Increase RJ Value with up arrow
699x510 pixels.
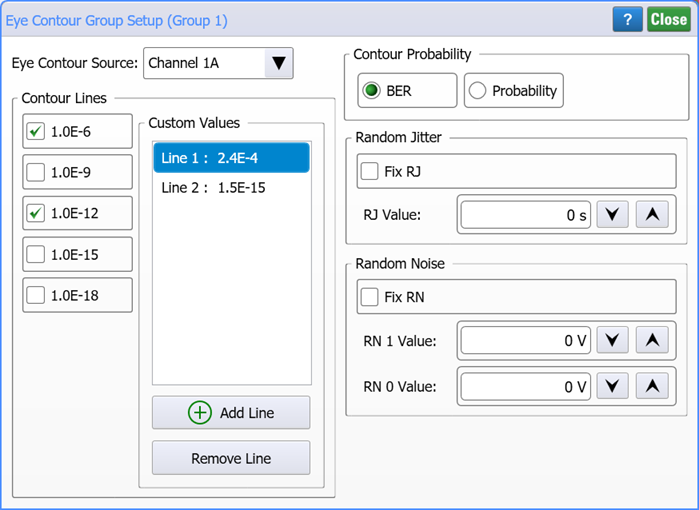652,214
